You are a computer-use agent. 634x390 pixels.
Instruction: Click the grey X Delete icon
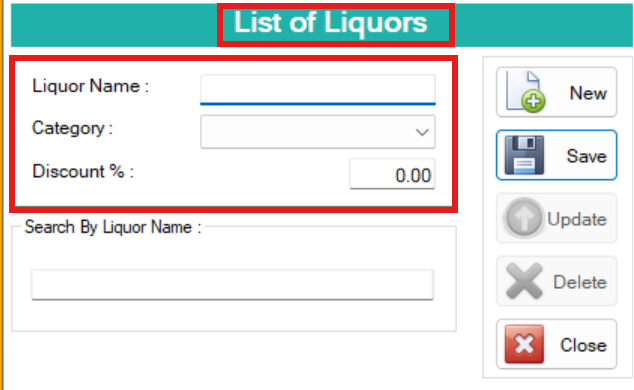click(x=524, y=281)
